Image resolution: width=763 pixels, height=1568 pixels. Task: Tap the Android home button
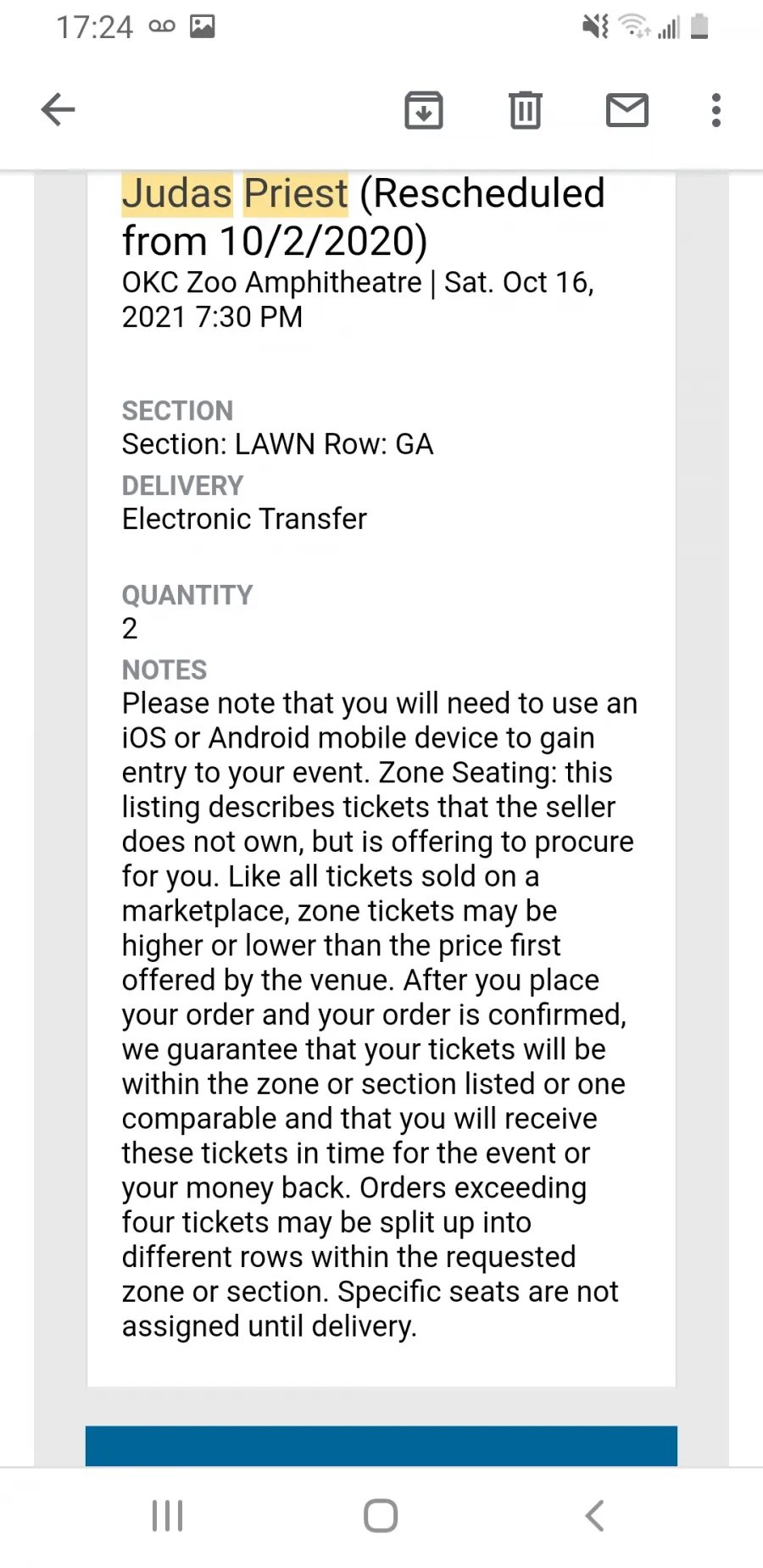tap(381, 1515)
